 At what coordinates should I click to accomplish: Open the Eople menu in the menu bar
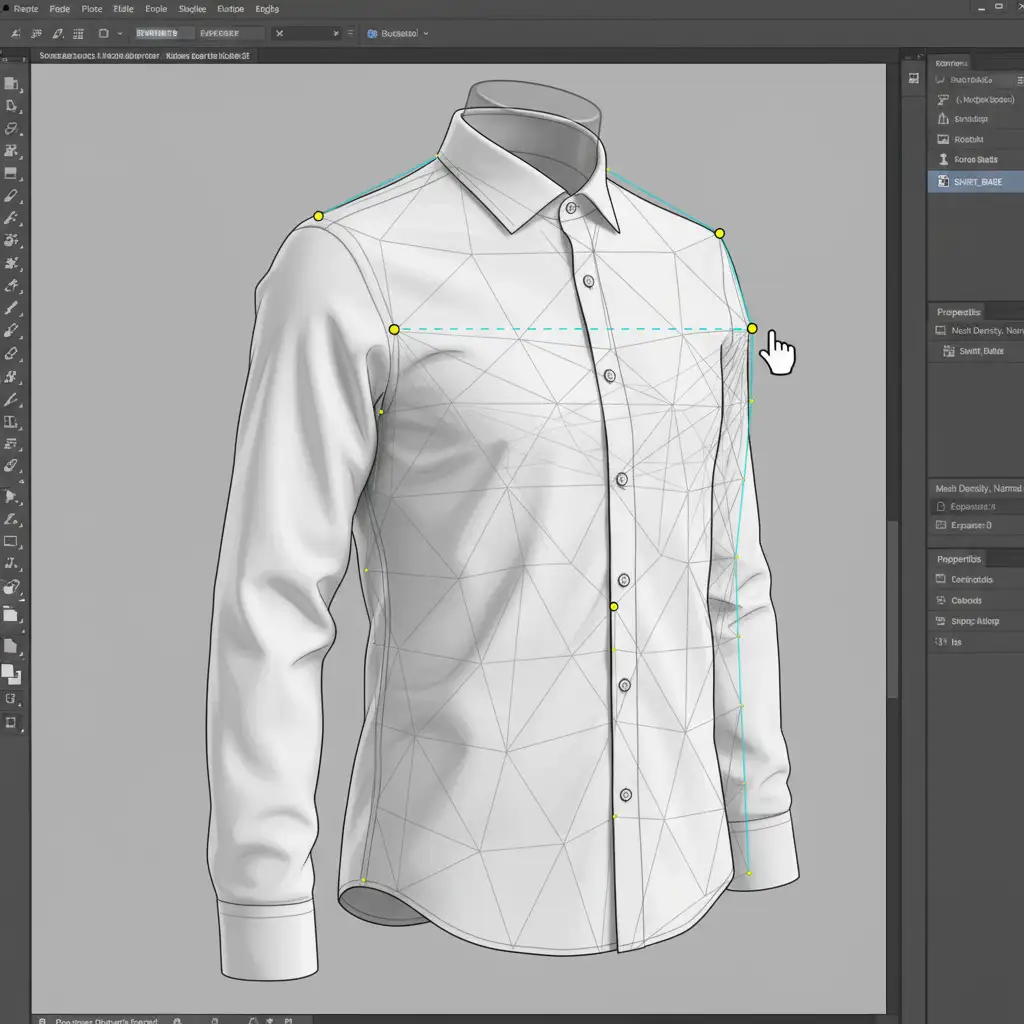click(156, 9)
